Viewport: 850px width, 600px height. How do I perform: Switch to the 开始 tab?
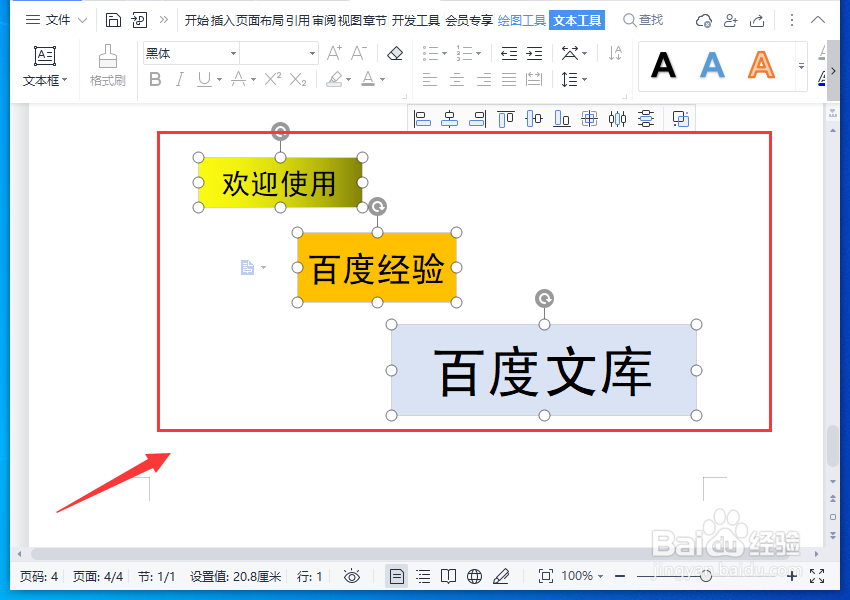(197, 21)
